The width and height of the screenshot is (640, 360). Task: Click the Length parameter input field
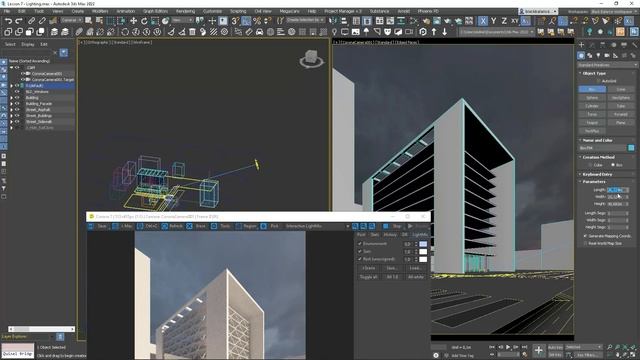[616, 190]
